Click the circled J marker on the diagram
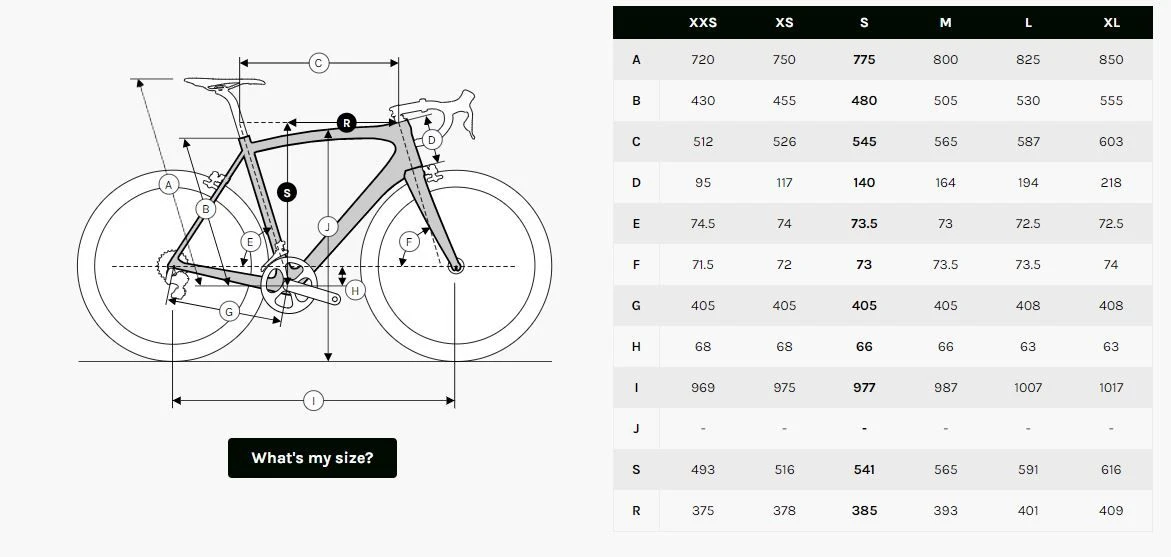Image resolution: width=1171 pixels, height=557 pixels. click(x=326, y=226)
